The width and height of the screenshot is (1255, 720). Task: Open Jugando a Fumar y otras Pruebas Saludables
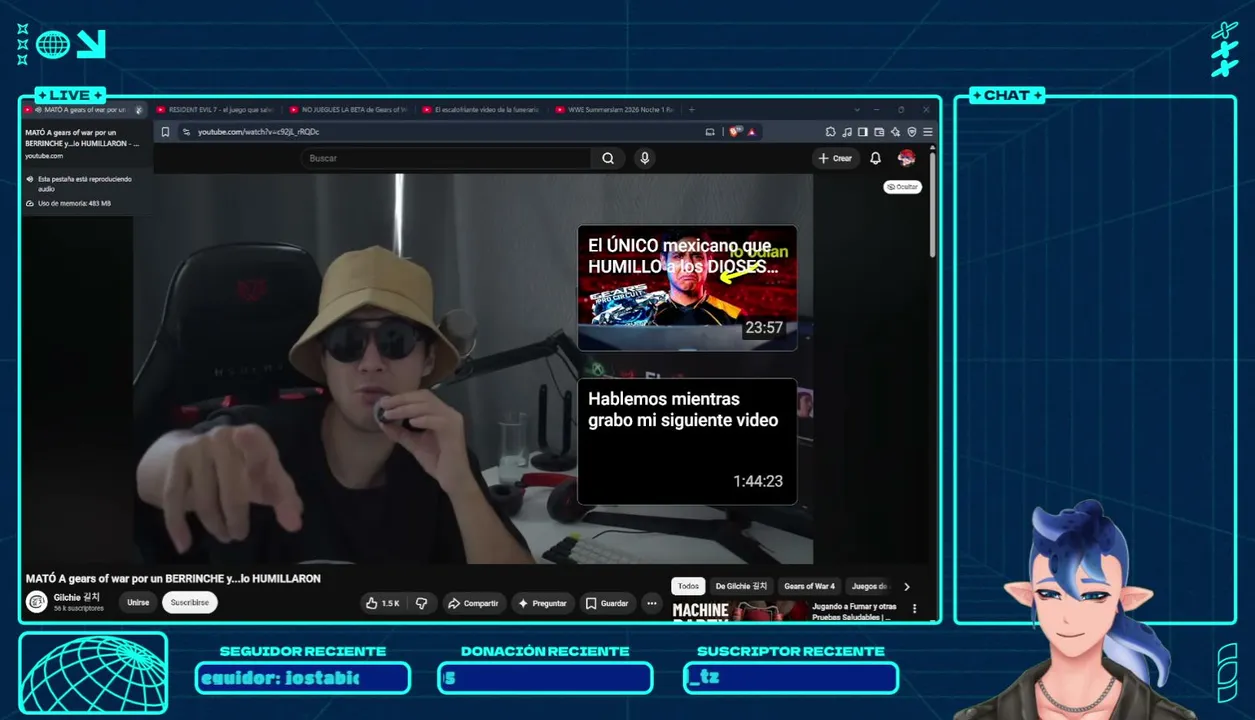(x=854, y=611)
